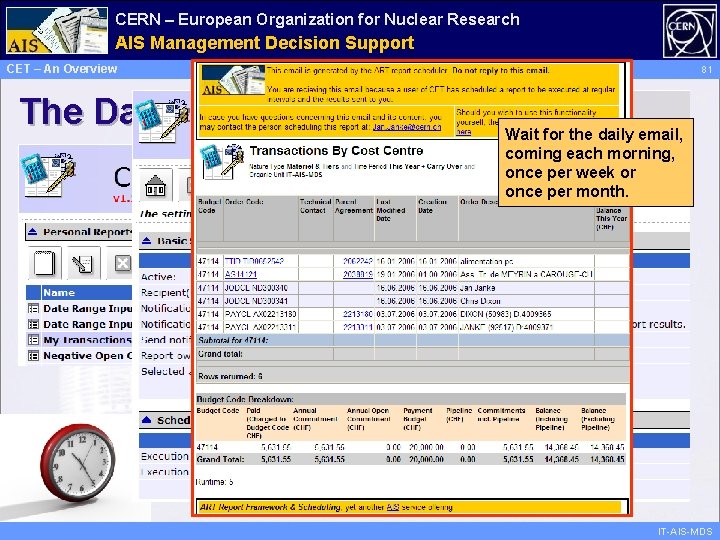Click the red clock image
The image size is (720, 540).
pyautogui.click(x=77, y=462)
